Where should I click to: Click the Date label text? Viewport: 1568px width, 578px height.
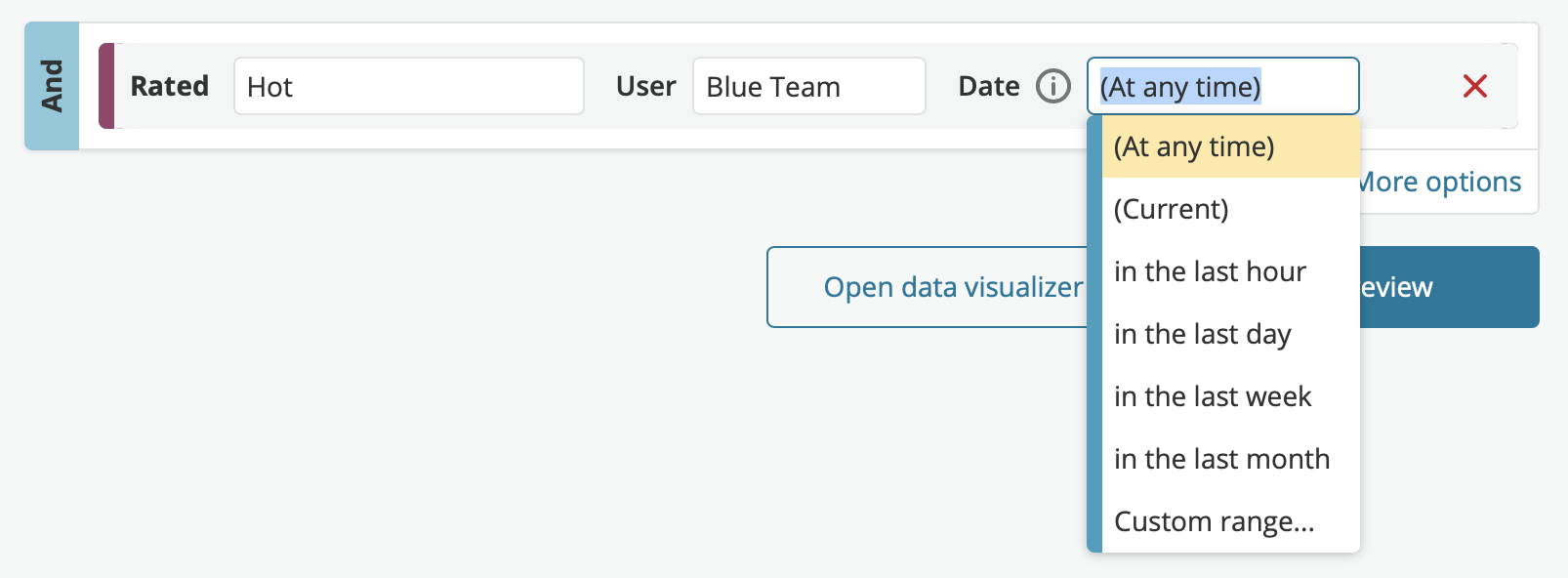click(989, 86)
